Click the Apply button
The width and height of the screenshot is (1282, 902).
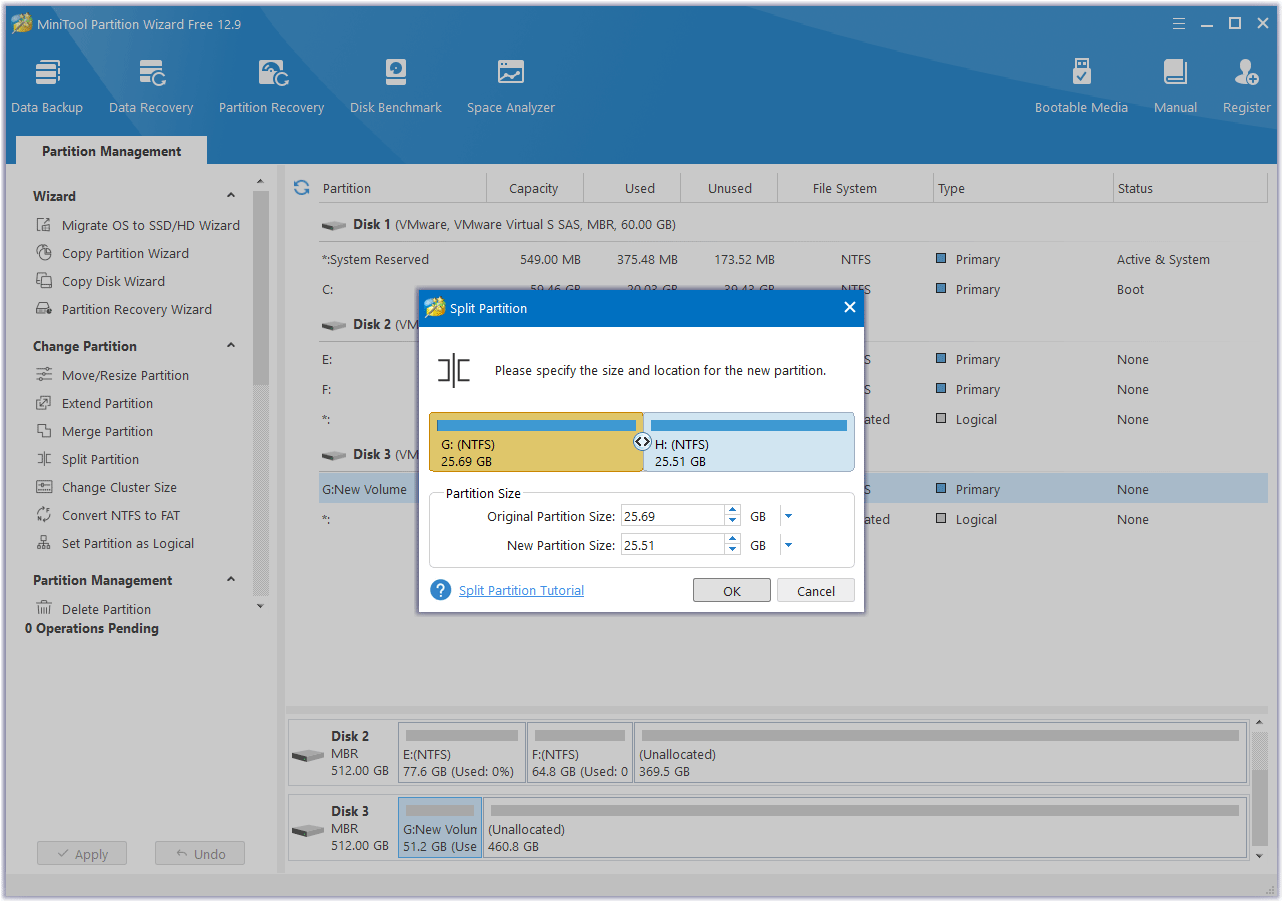click(x=82, y=854)
